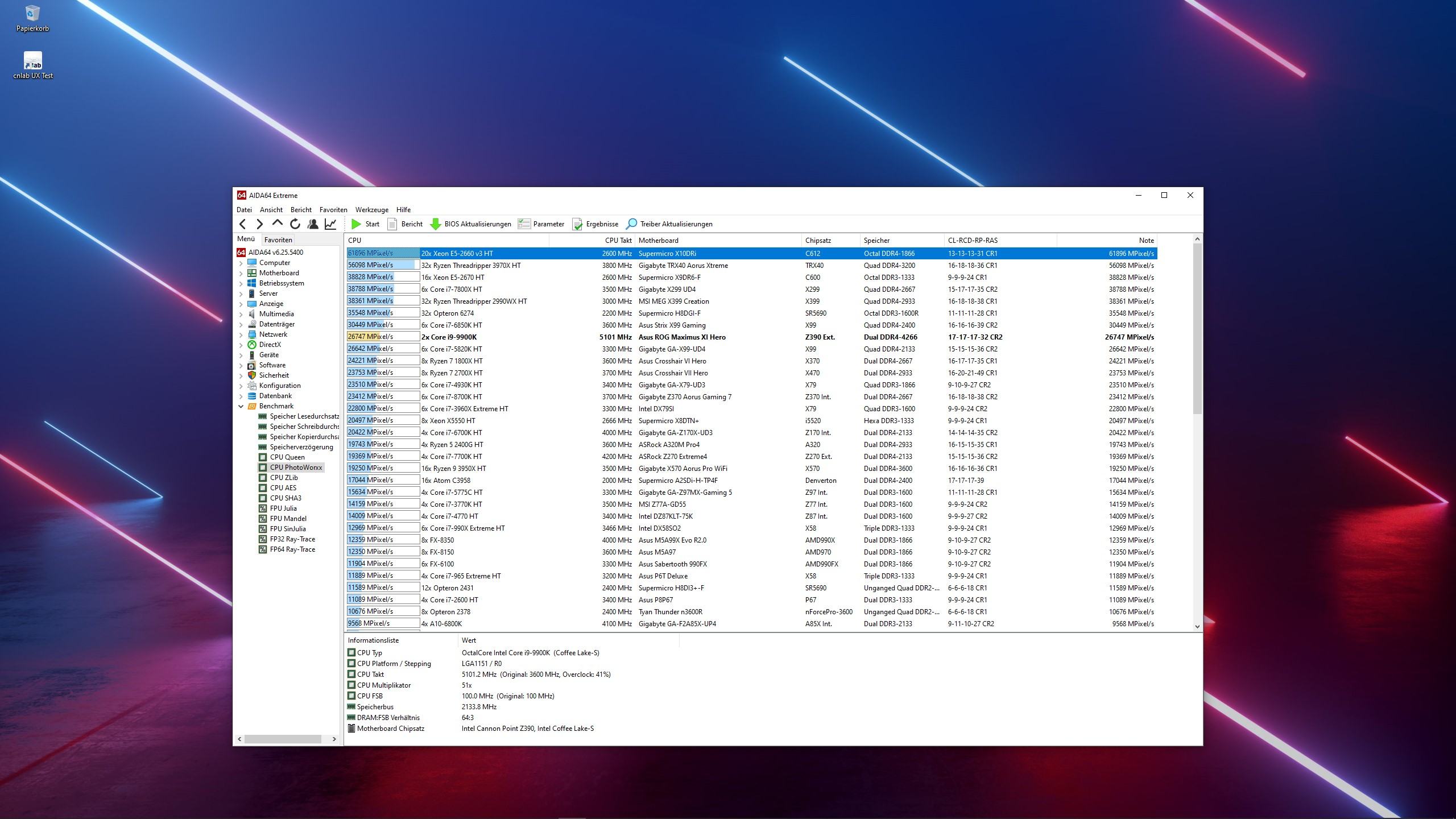Viewport: 1456px width, 819px height.
Task: Select CPU Queen benchmark in tree
Action: [287, 457]
